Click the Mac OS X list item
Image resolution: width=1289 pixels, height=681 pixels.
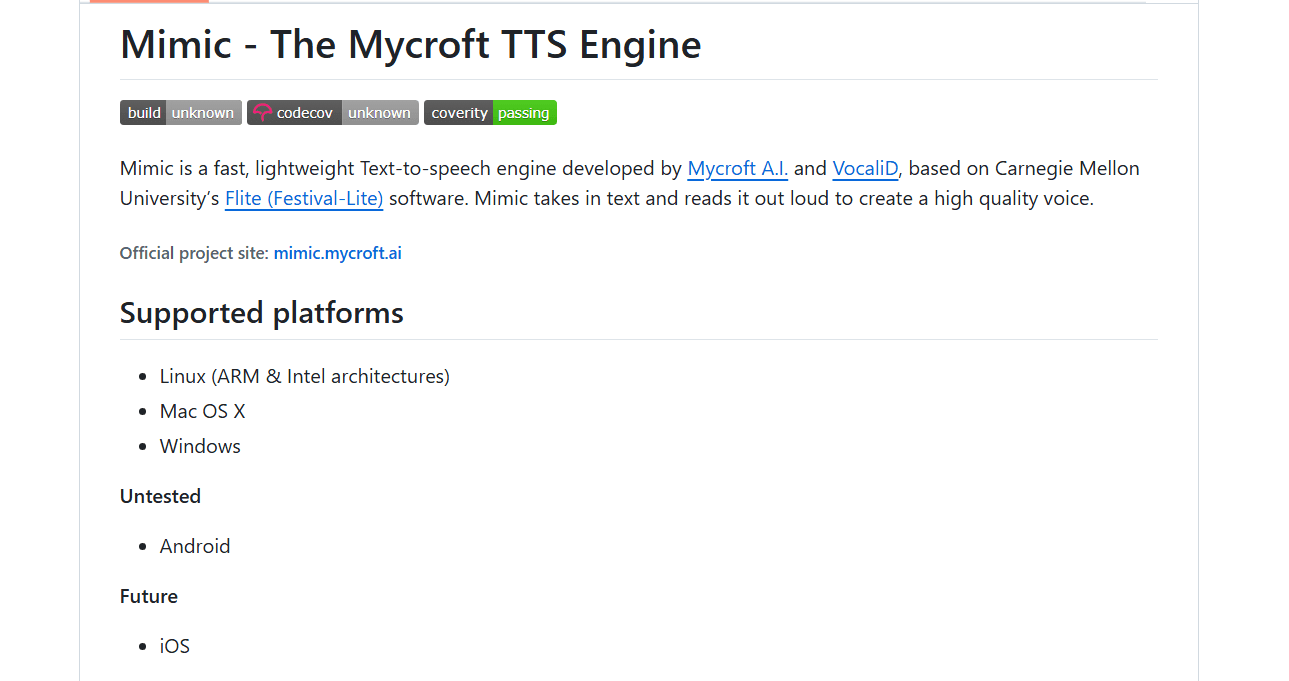(203, 411)
